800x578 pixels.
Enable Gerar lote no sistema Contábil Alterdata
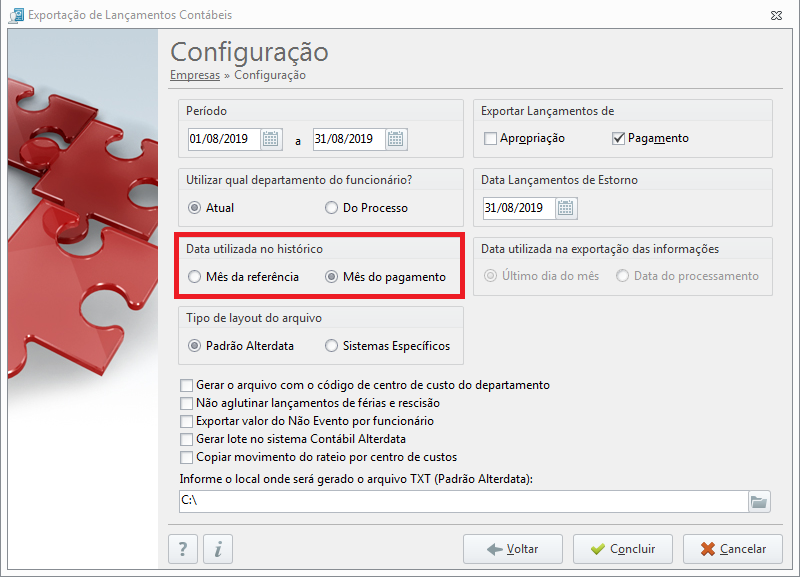click(186, 439)
